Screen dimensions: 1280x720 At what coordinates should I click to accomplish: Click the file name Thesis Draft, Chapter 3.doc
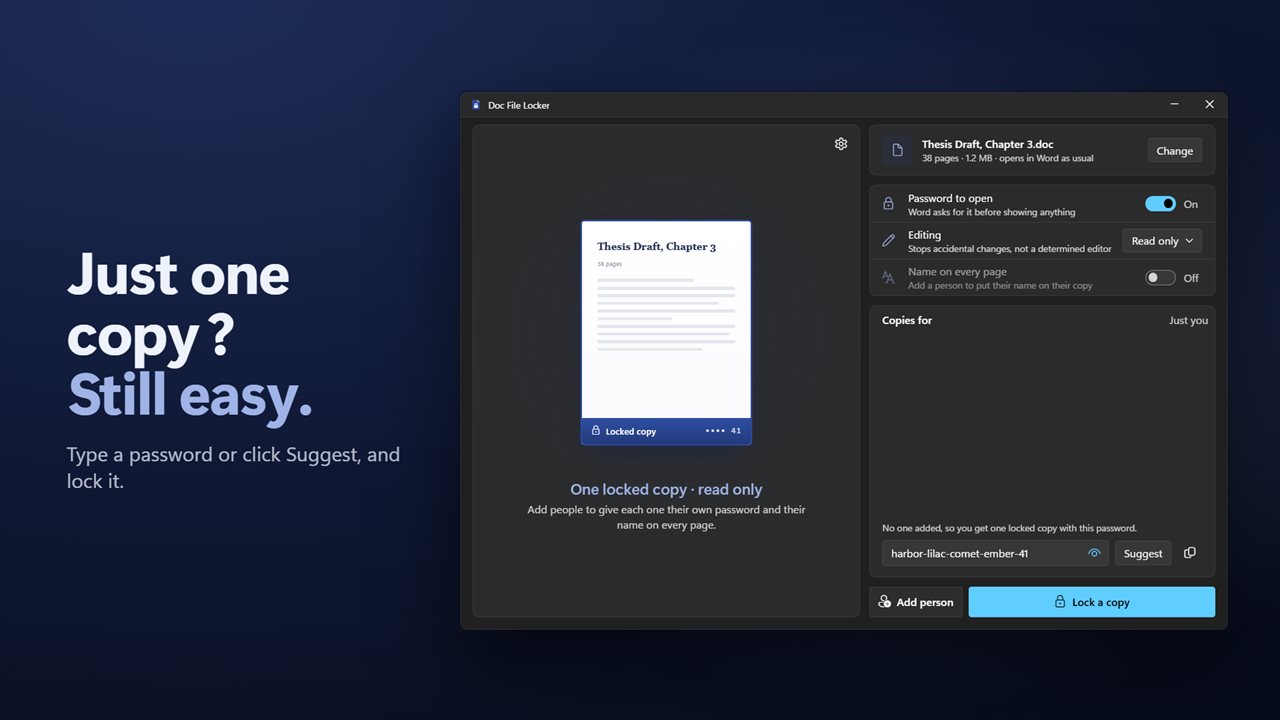[988, 144]
